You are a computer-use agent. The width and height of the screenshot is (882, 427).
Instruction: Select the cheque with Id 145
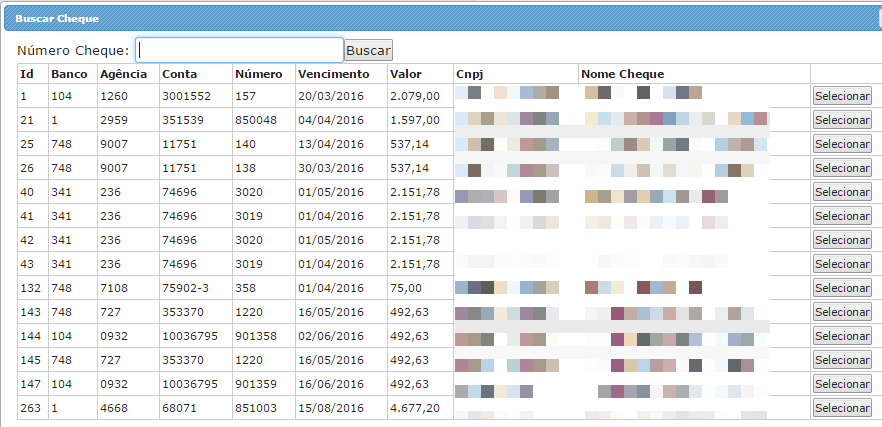point(842,360)
